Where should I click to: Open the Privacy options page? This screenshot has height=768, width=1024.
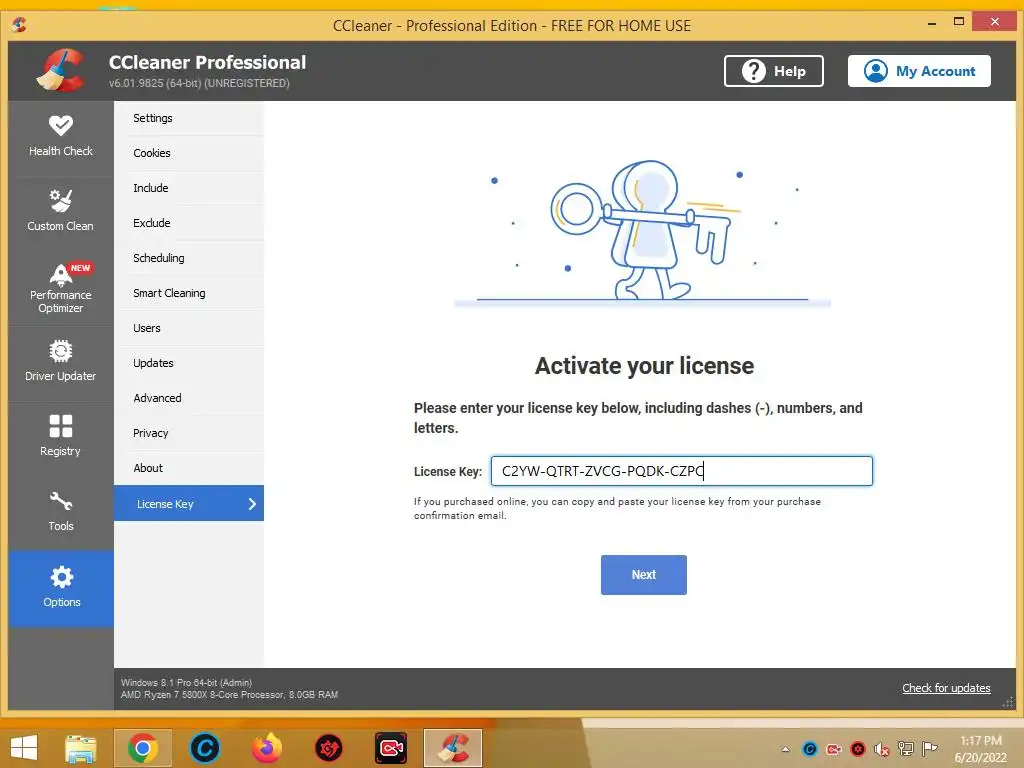[189, 433]
